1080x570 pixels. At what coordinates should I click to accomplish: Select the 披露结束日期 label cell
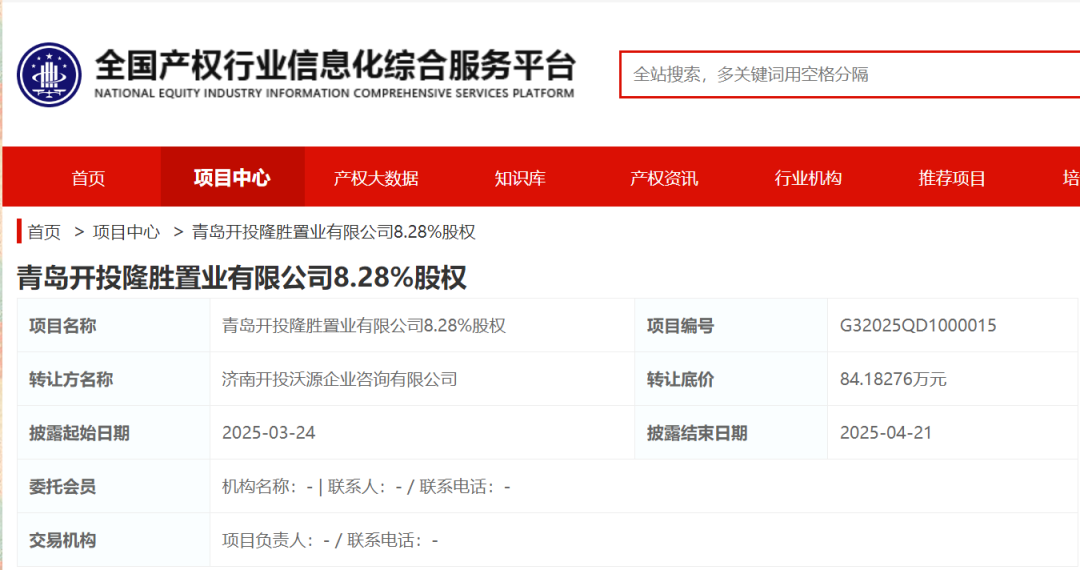point(731,433)
